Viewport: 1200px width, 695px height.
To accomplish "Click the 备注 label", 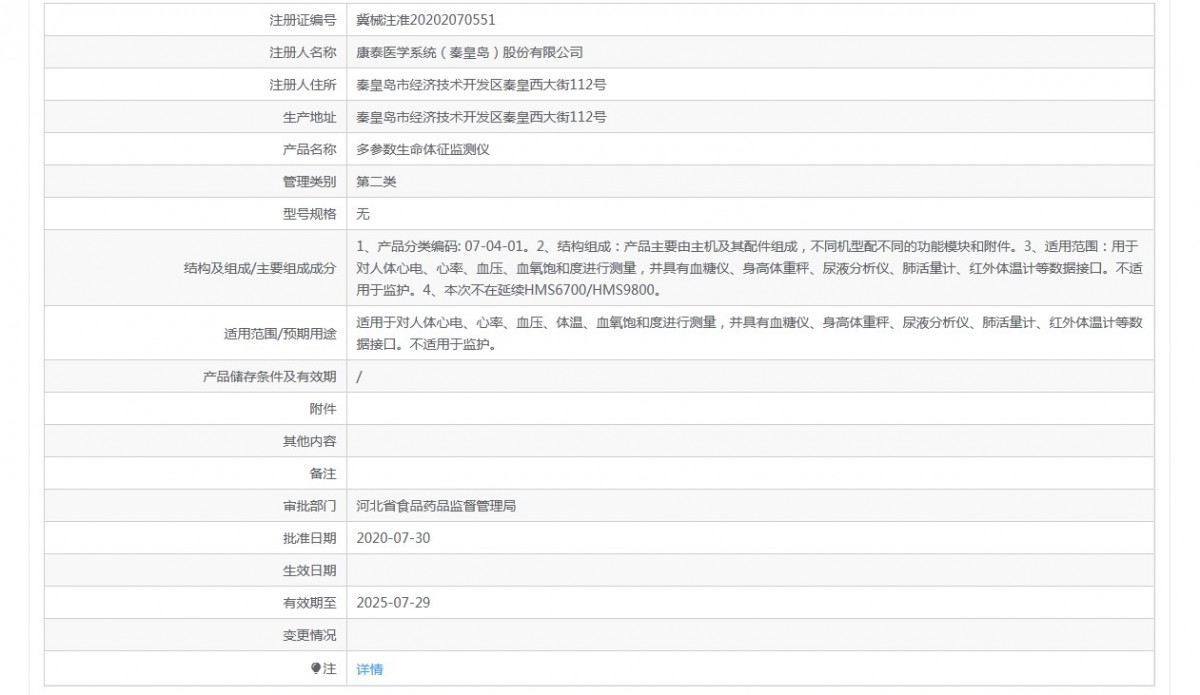I will (323, 474).
